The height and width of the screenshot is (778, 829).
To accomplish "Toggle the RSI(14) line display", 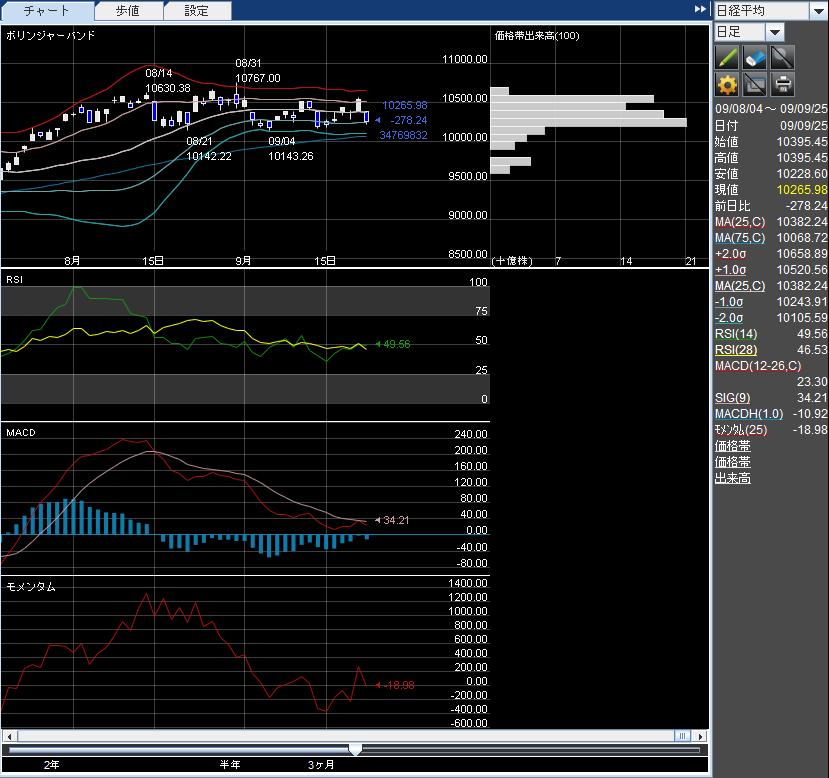I will pos(737,334).
